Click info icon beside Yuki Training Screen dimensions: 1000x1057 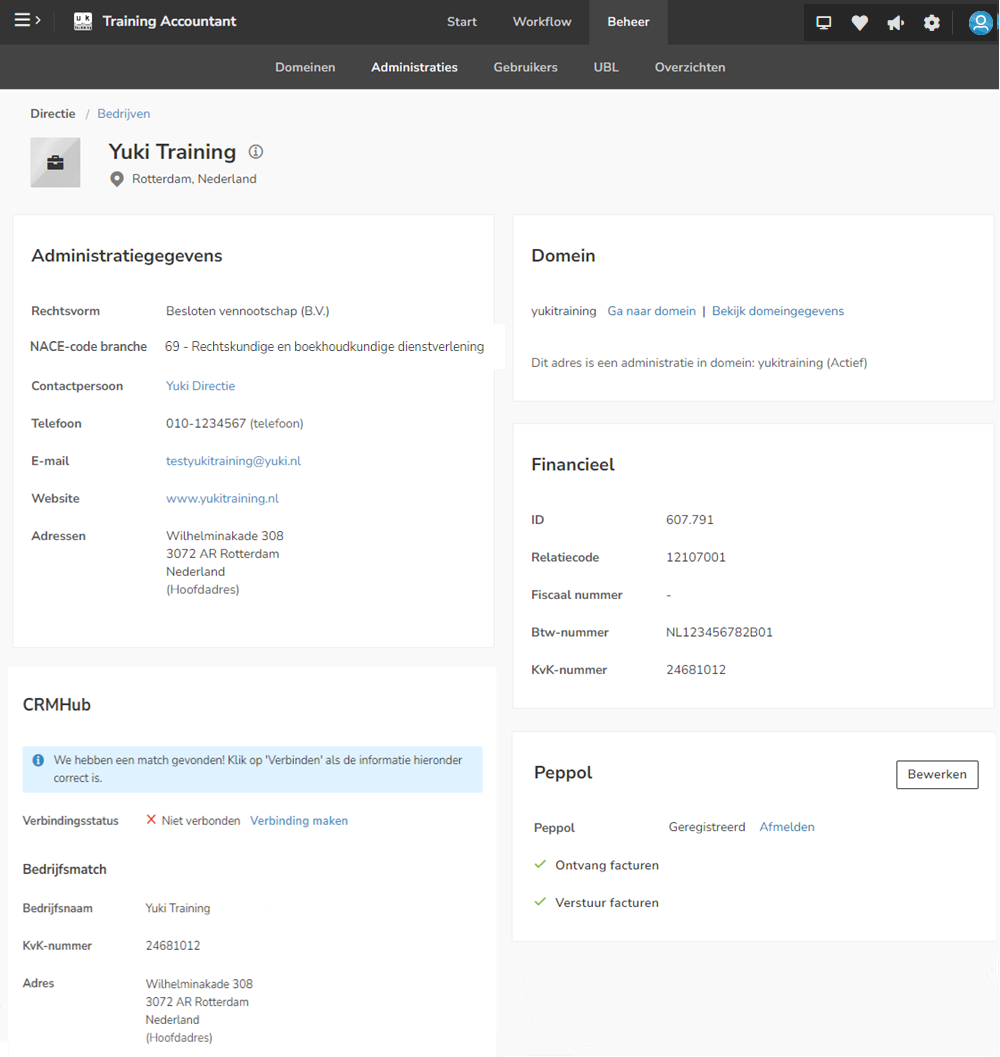click(256, 152)
